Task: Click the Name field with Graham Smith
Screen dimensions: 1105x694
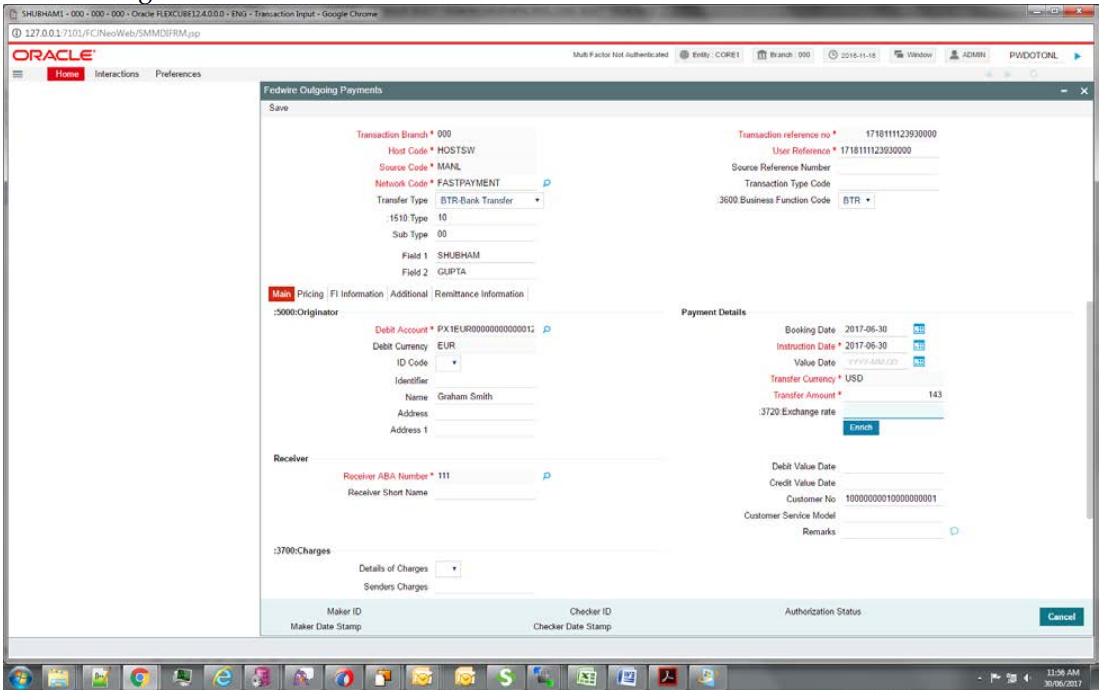Action: 485,397
